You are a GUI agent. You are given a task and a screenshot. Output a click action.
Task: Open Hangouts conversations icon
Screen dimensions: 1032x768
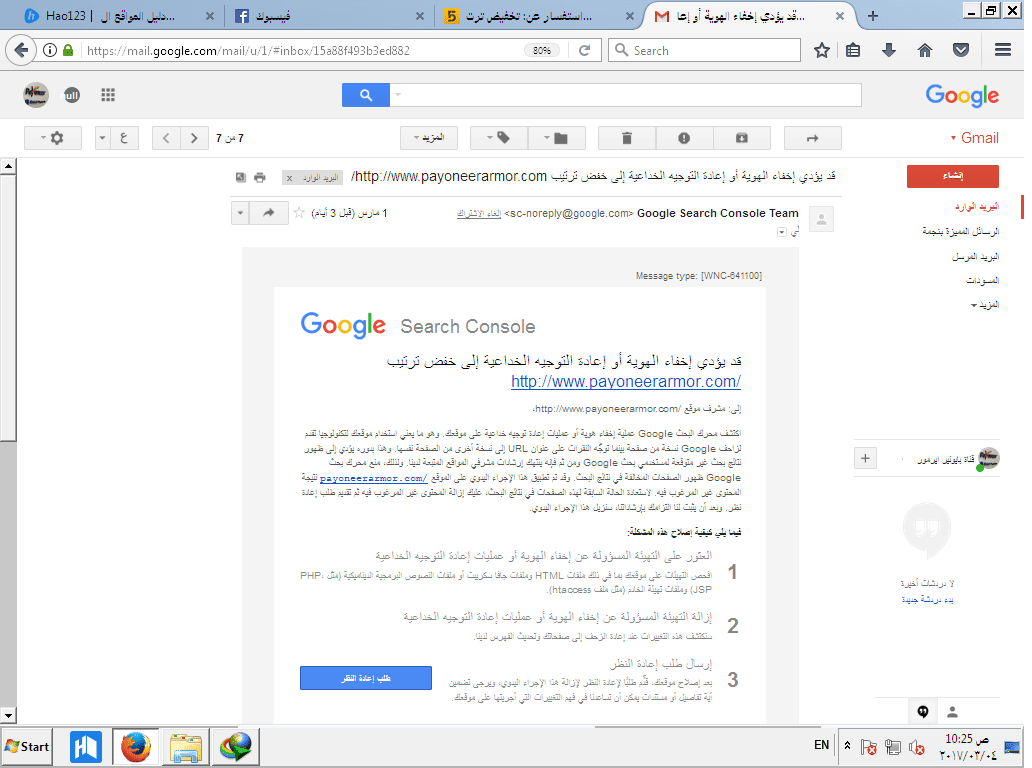click(x=923, y=711)
